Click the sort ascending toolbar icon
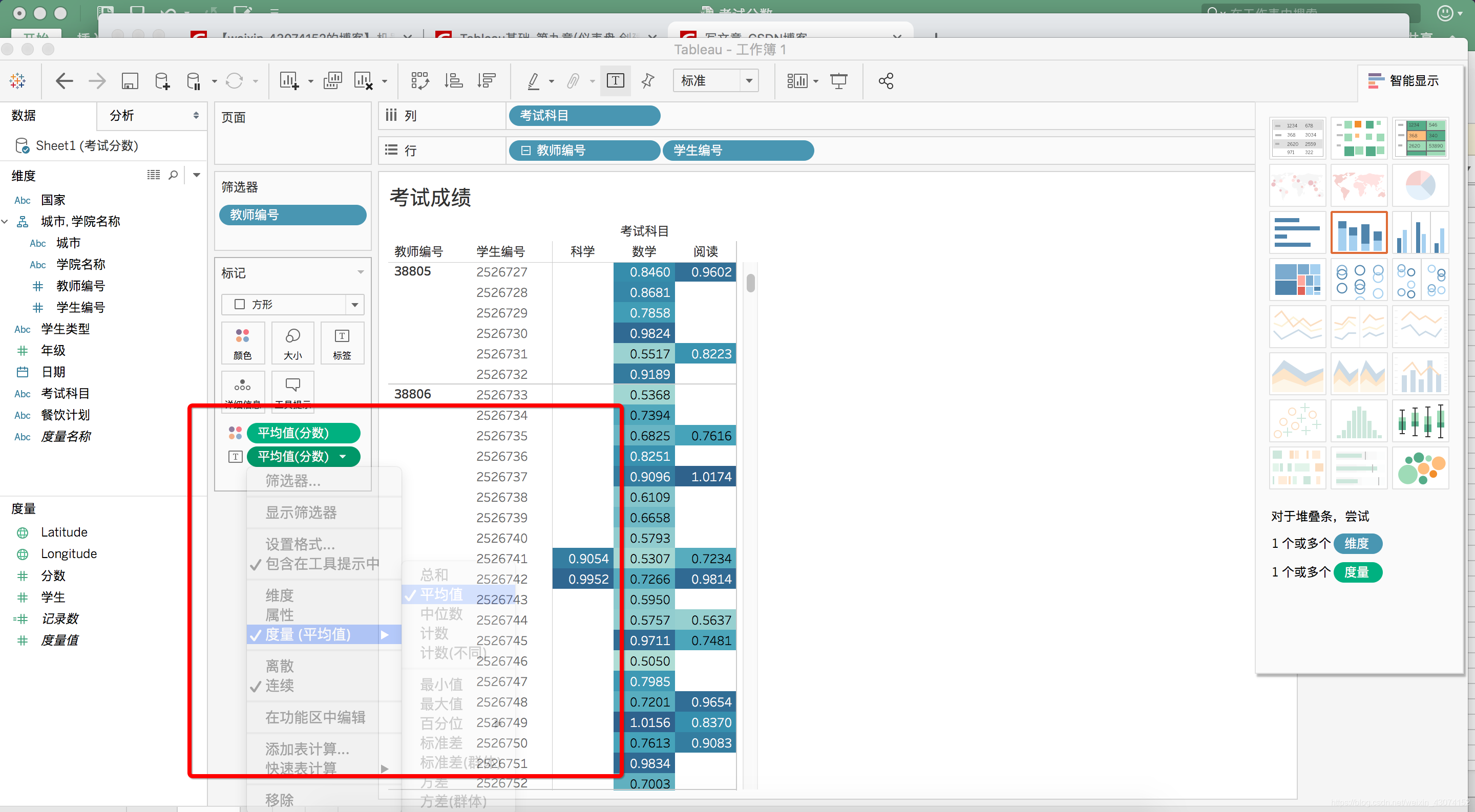This screenshot has width=1475, height=812. tap(453, 81)
